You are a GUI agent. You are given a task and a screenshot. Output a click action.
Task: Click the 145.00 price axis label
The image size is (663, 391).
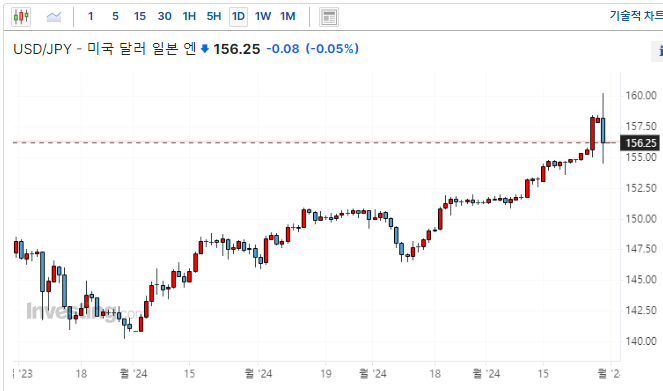point(641,280)
